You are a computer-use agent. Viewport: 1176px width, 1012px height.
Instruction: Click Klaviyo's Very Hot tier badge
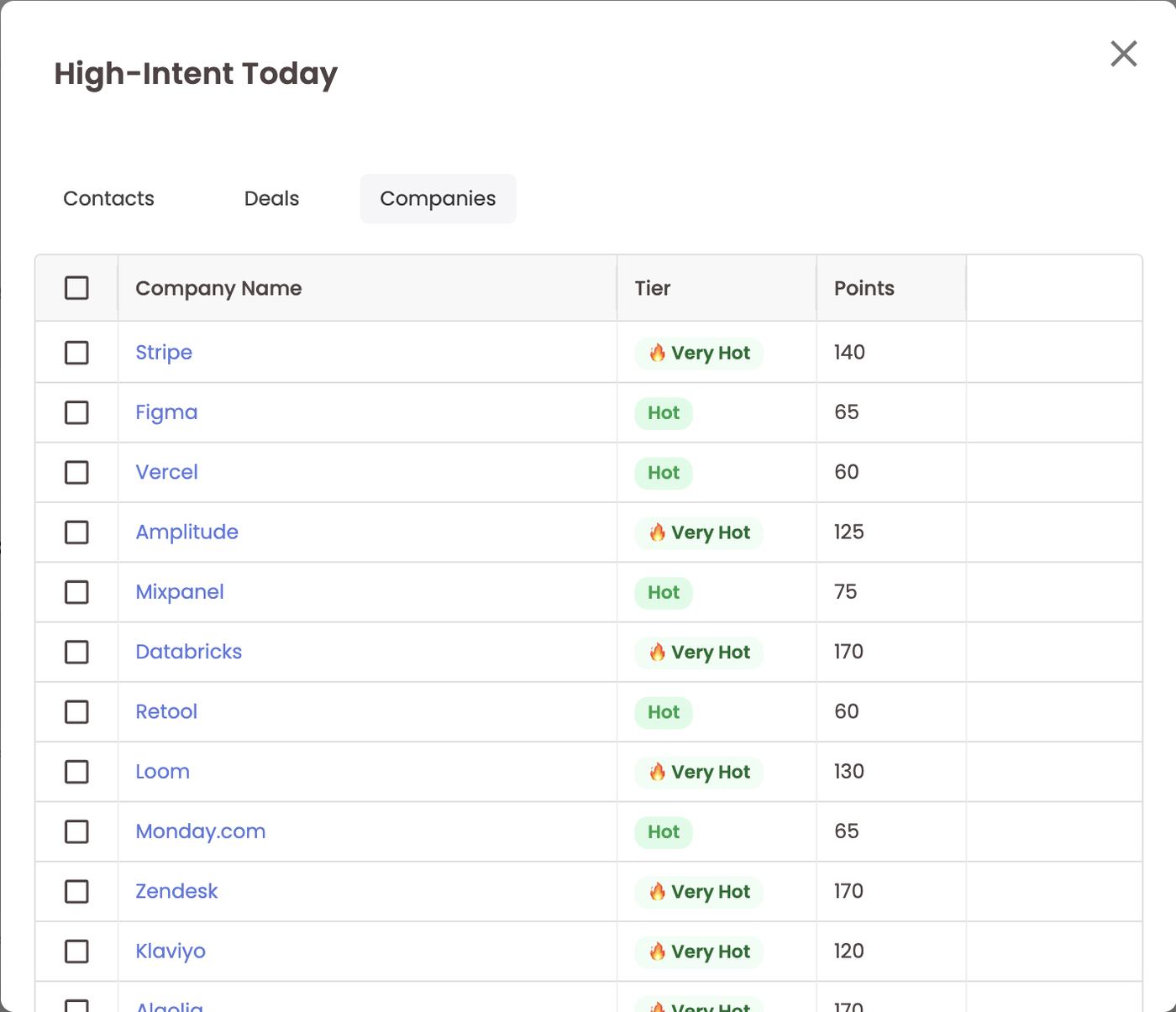point(699,952)
